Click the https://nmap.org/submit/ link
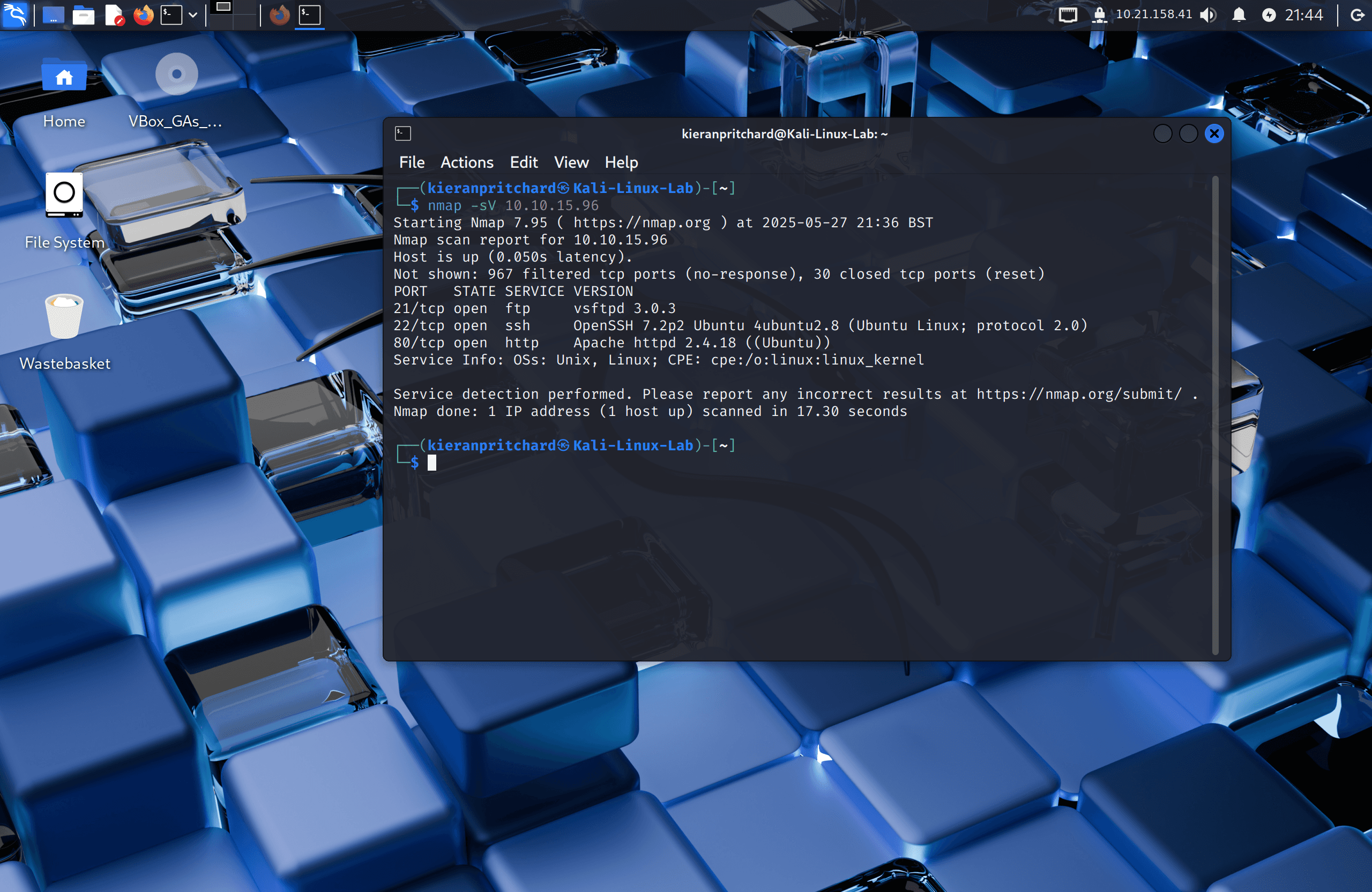The image size is (1372, 892). pos(1079,394)
